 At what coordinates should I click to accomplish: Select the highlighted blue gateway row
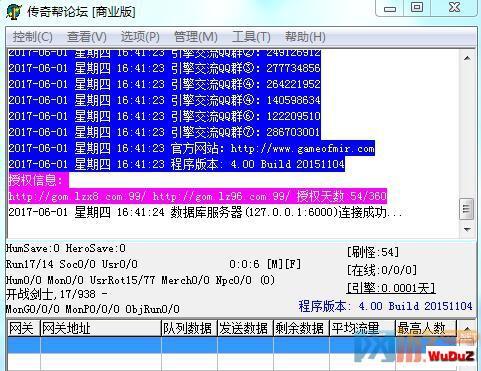(x=232, y=345)
